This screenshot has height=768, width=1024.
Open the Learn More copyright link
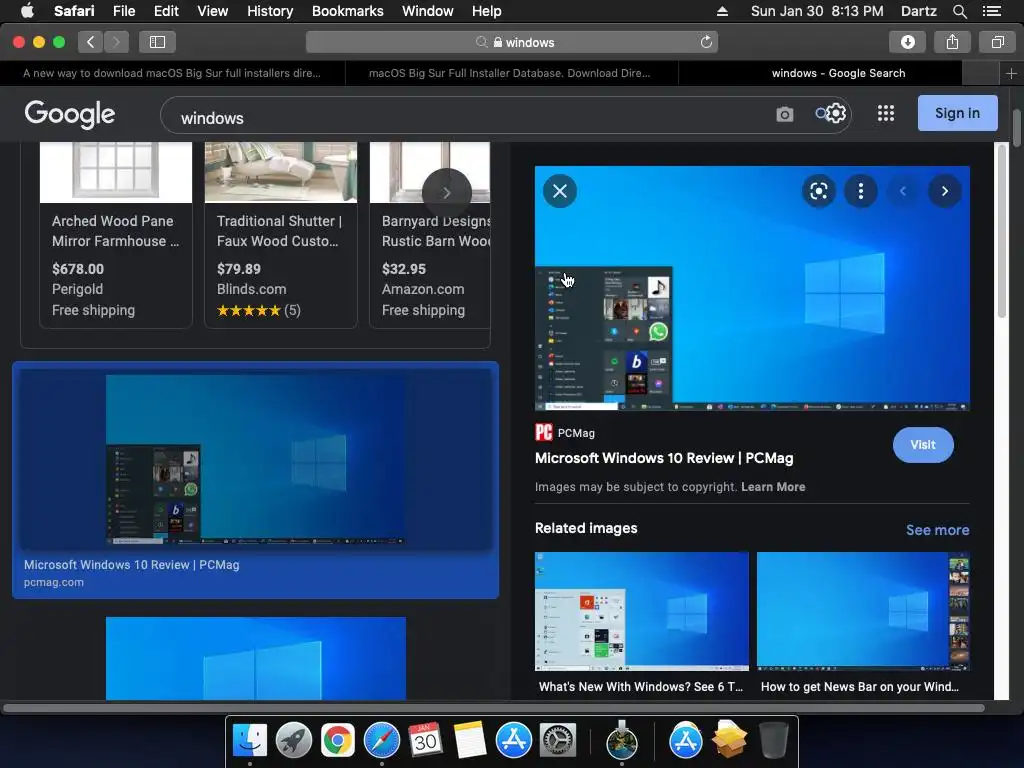(x=773, y=487)
